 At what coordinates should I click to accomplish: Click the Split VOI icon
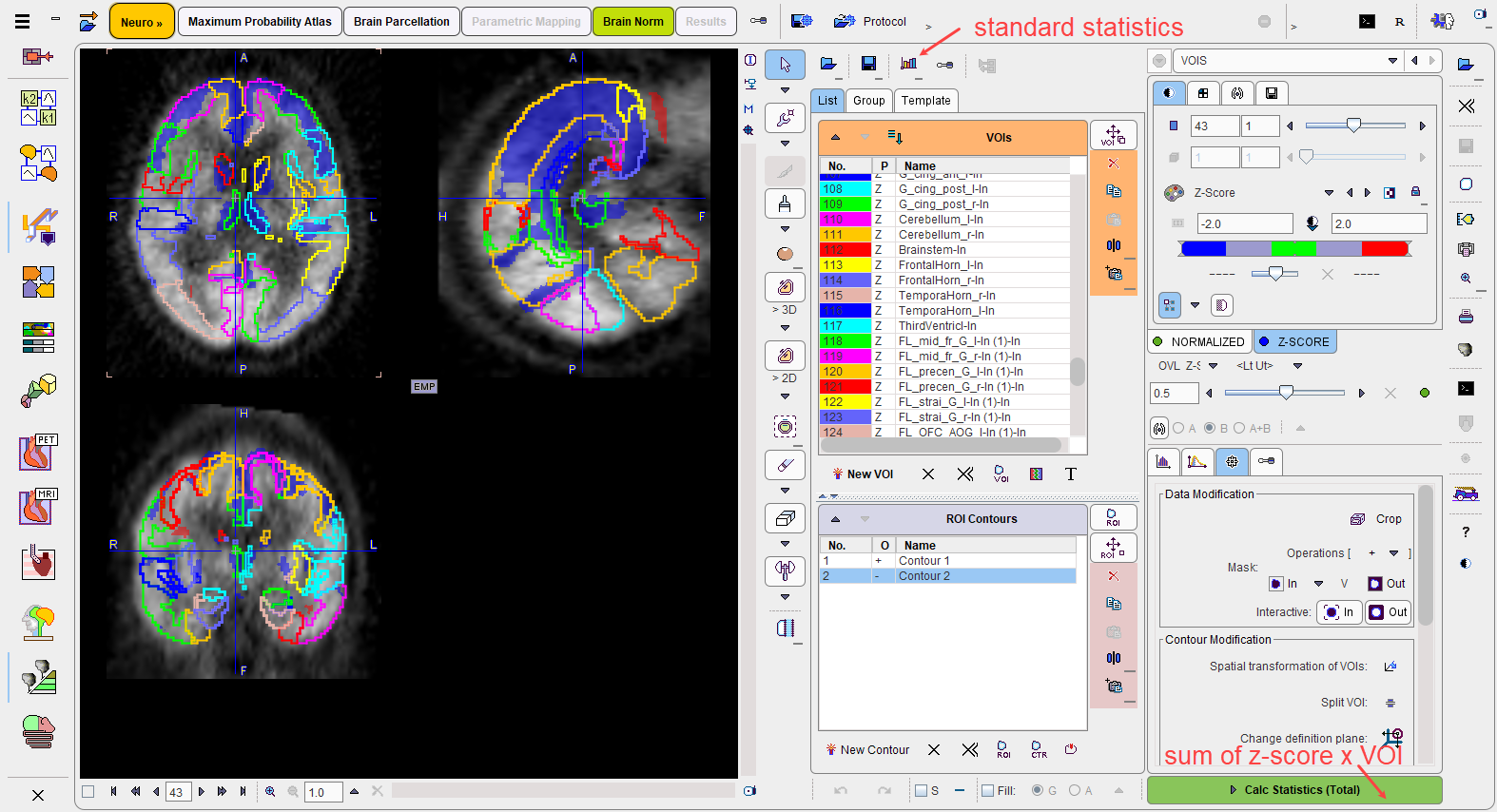tap(1390, 703)
